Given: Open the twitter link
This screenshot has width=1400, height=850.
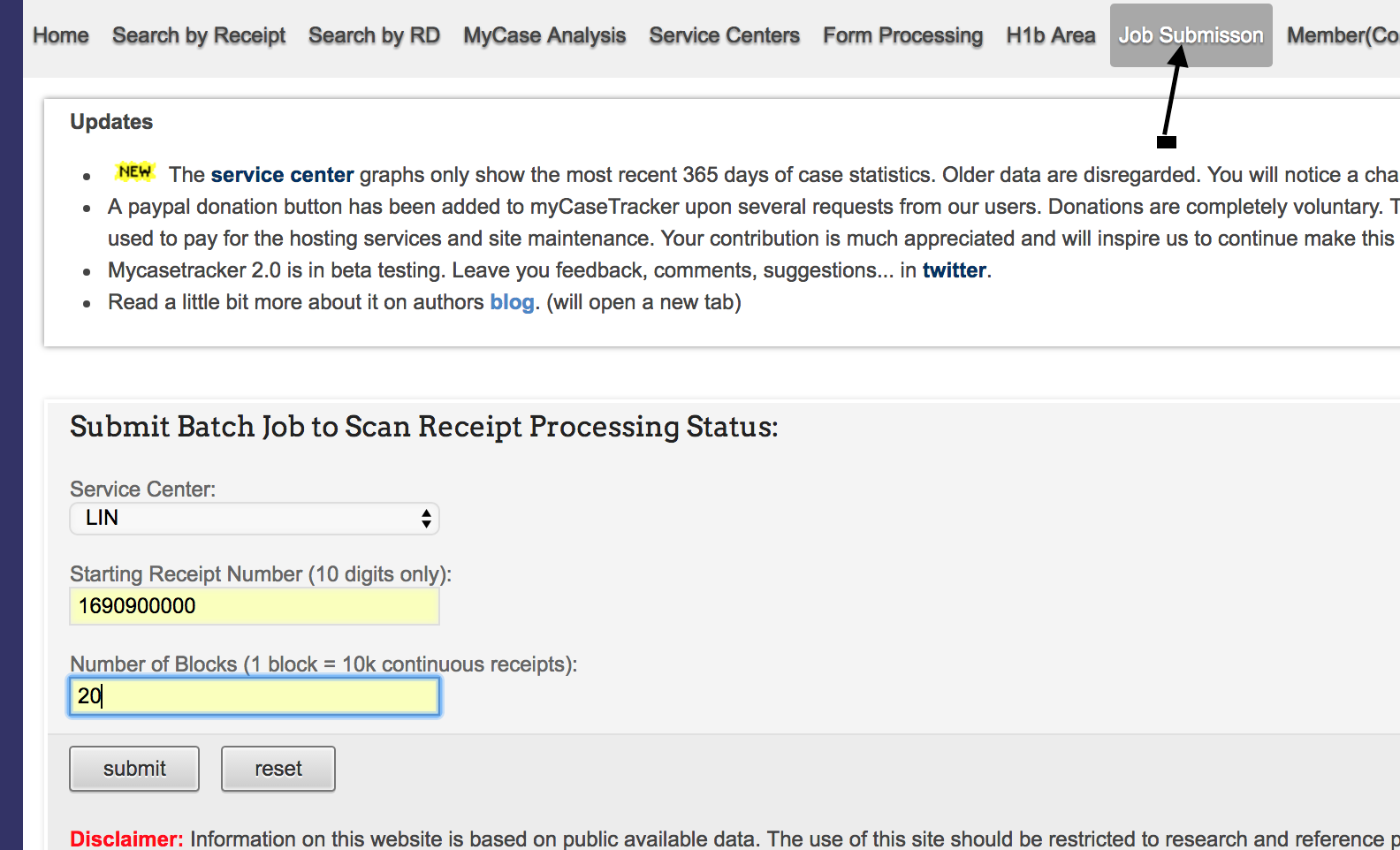Looking at the screenshot, I should click(954, 270).
